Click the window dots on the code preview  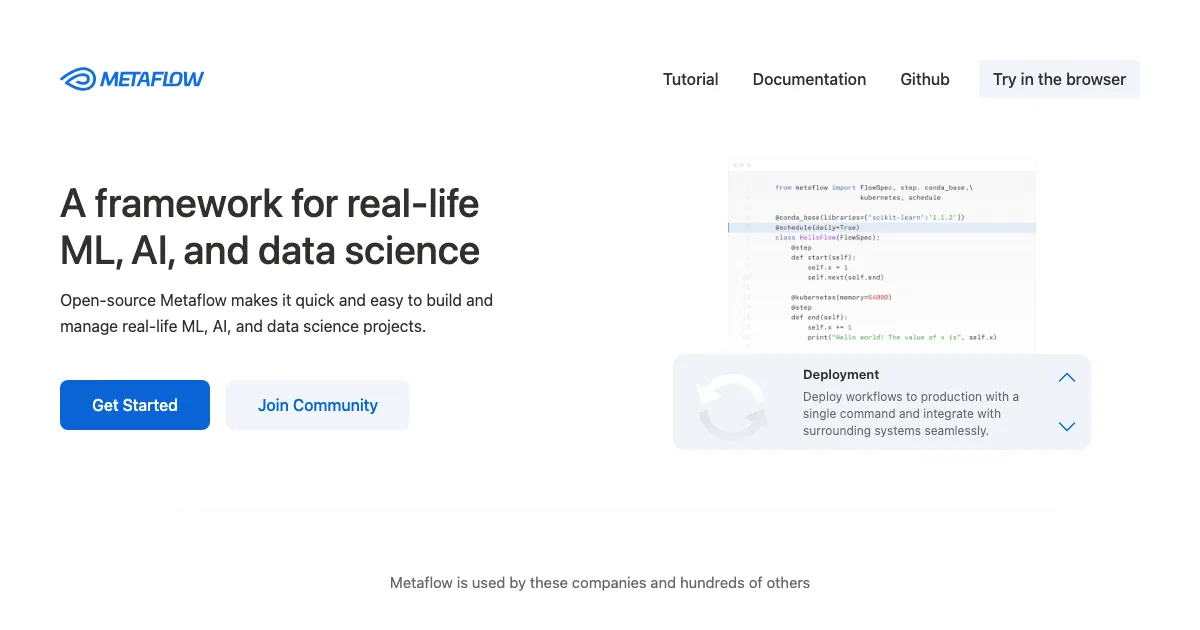point(741,164)
